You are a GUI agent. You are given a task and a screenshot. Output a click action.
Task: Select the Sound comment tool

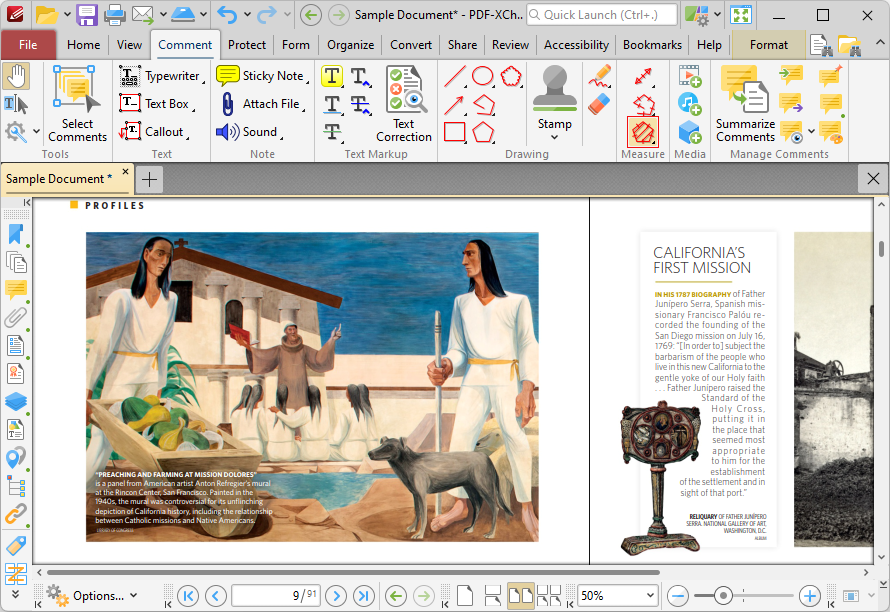coord(249,132)
